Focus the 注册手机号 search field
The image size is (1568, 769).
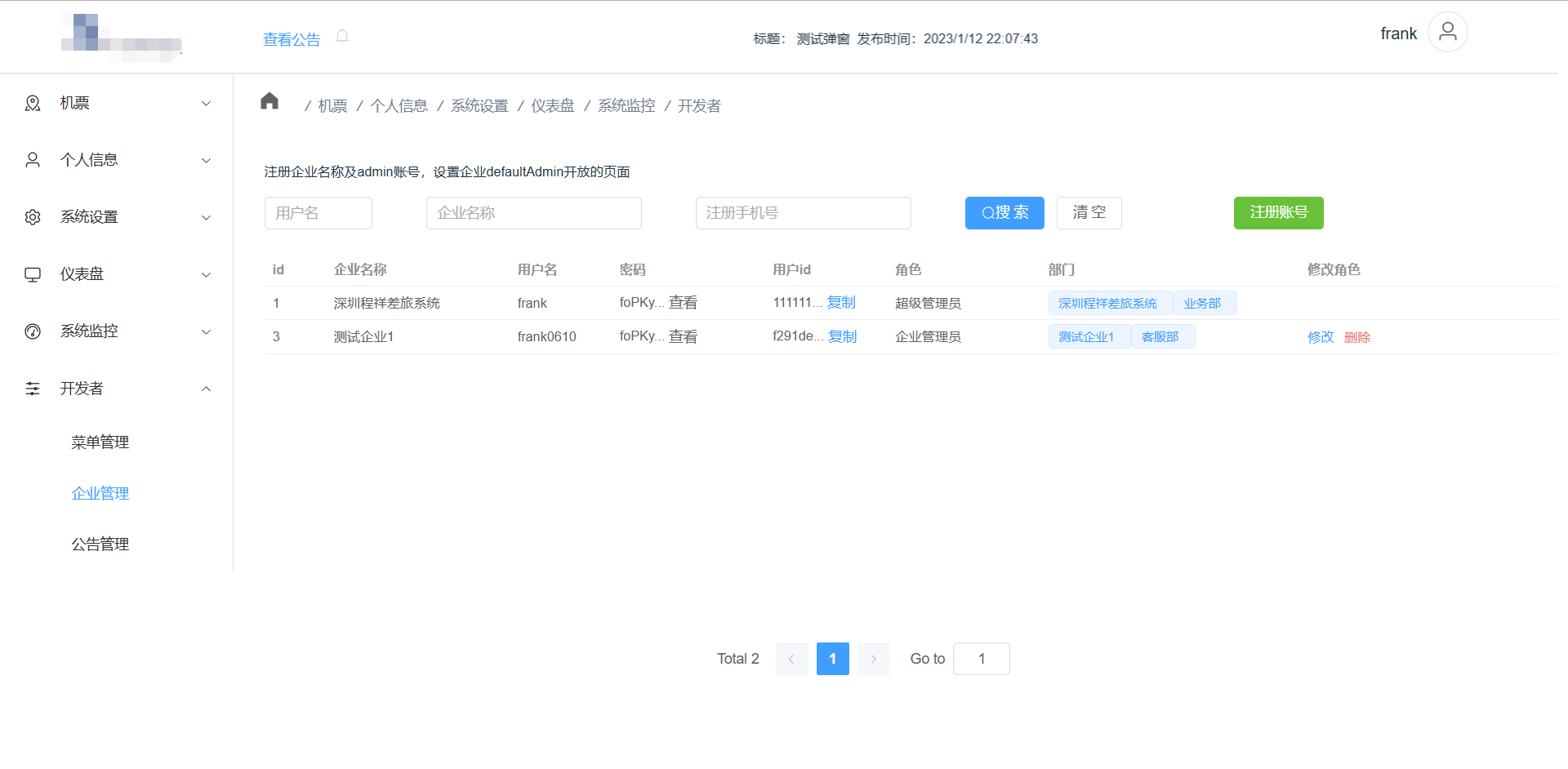click(x=804, y=213)
